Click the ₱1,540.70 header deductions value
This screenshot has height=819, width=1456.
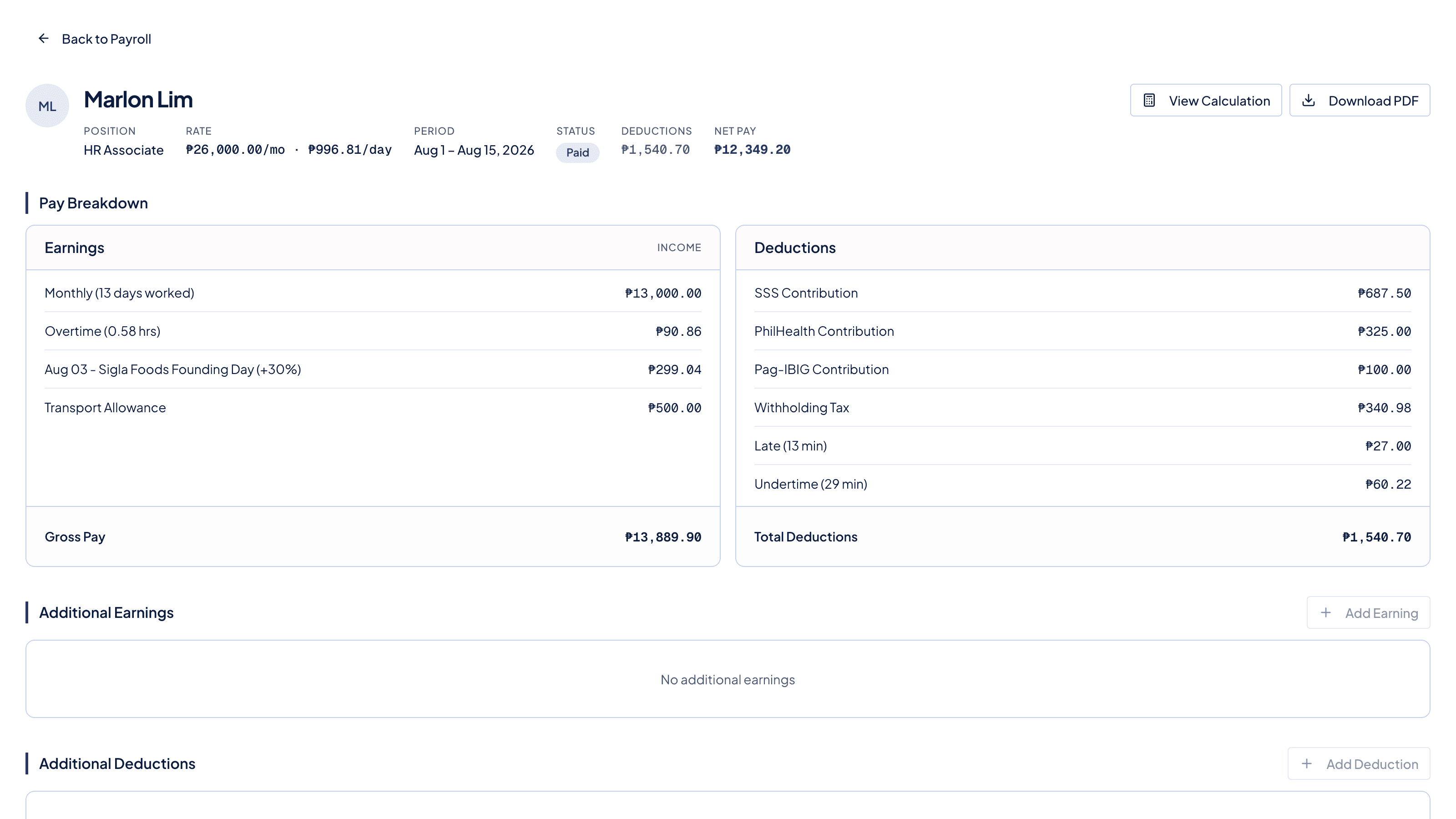coord(655,150)
